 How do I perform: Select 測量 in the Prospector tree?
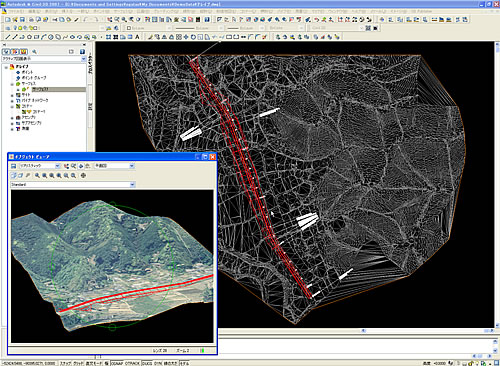point(25,129)
